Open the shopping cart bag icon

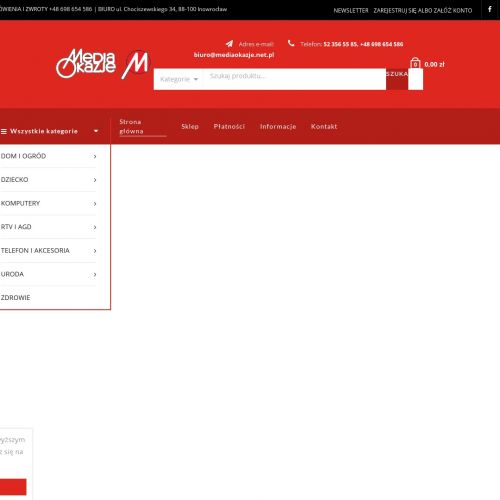tap(415, 63)
